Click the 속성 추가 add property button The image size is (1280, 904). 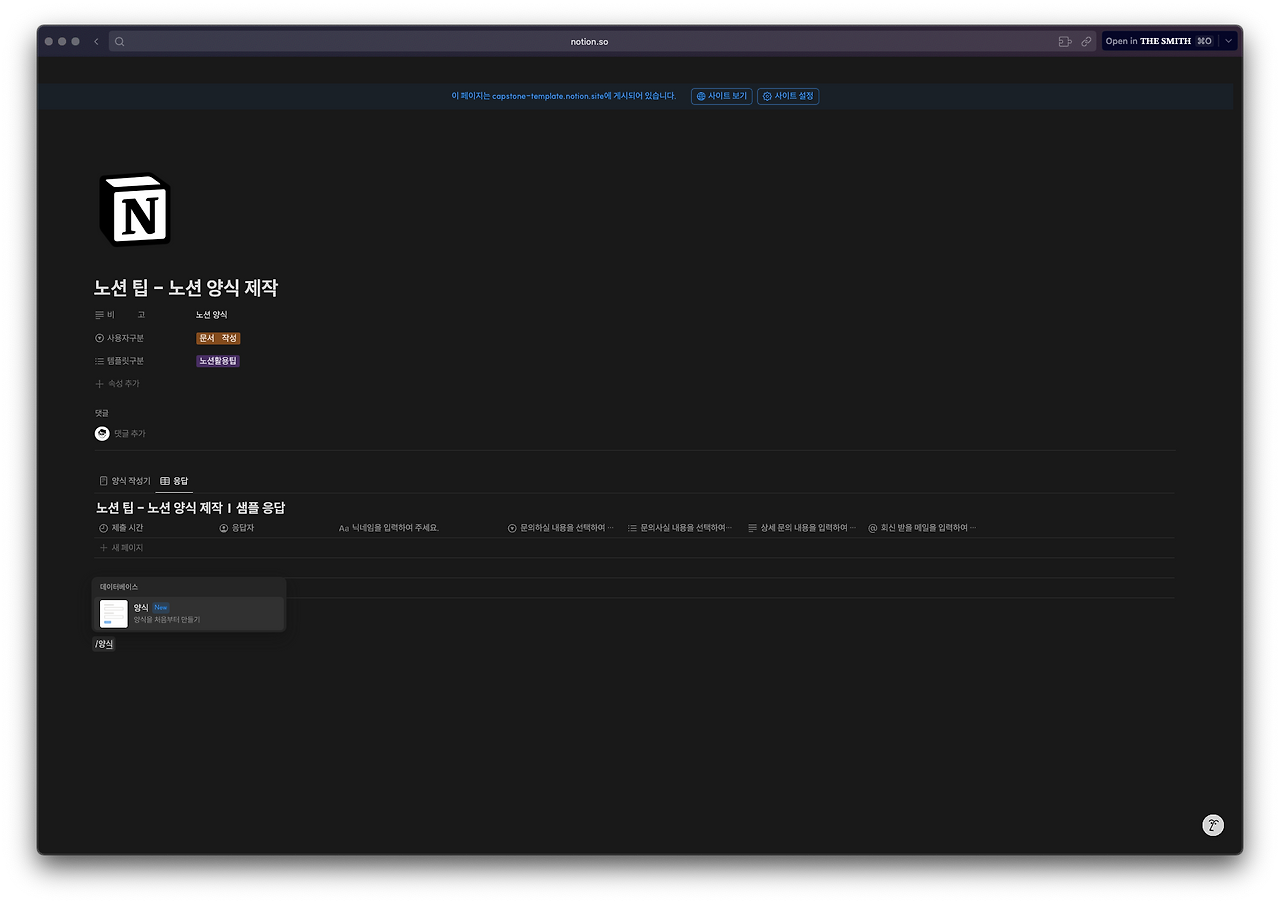117,384
